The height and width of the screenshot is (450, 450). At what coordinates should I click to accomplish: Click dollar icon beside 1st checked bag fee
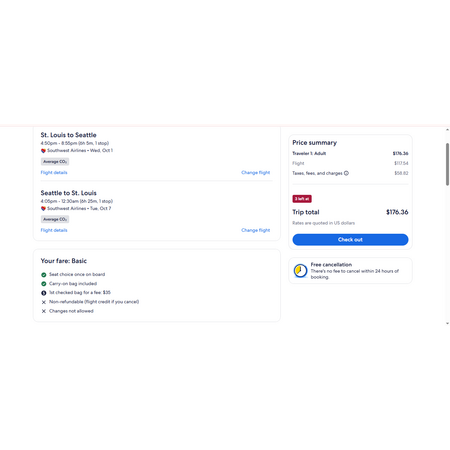(x=44, y=293)
